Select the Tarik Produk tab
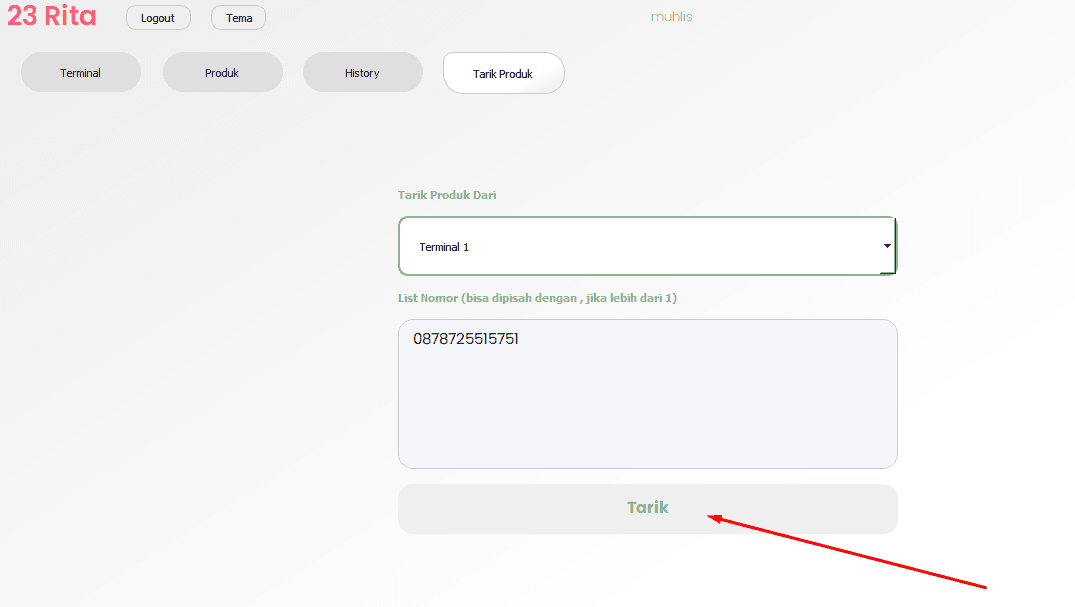1075x607 pixels. 503,74
